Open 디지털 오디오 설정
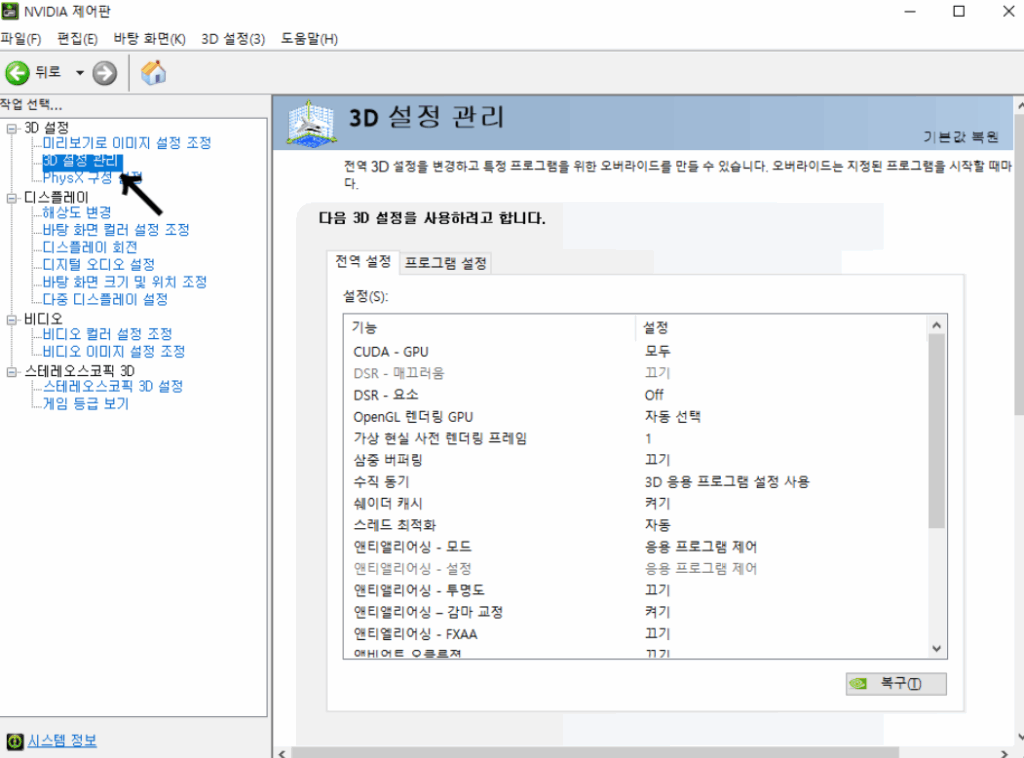1024x758 pixels. (99, 264)
